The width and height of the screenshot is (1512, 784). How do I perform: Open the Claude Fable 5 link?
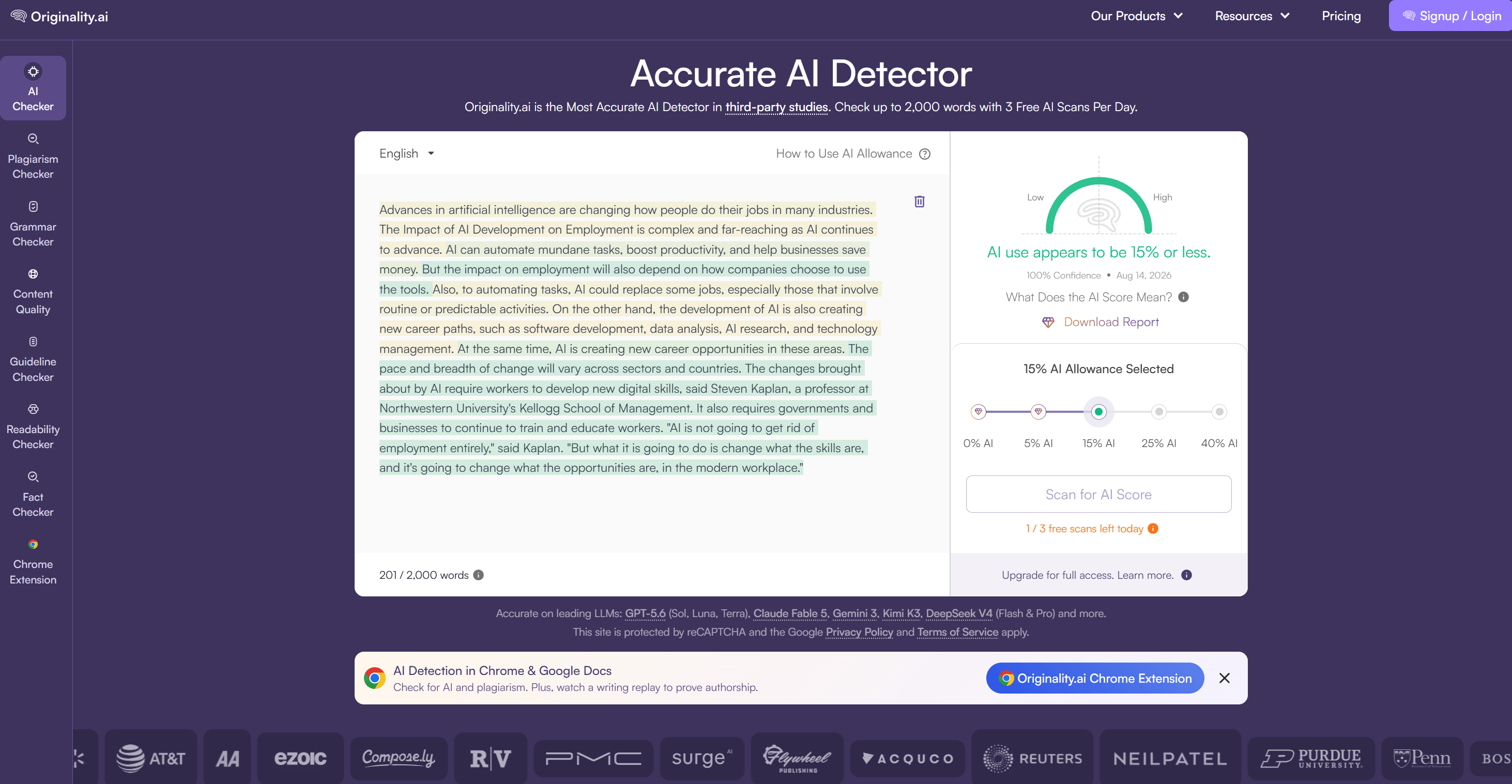coord(789,614)
